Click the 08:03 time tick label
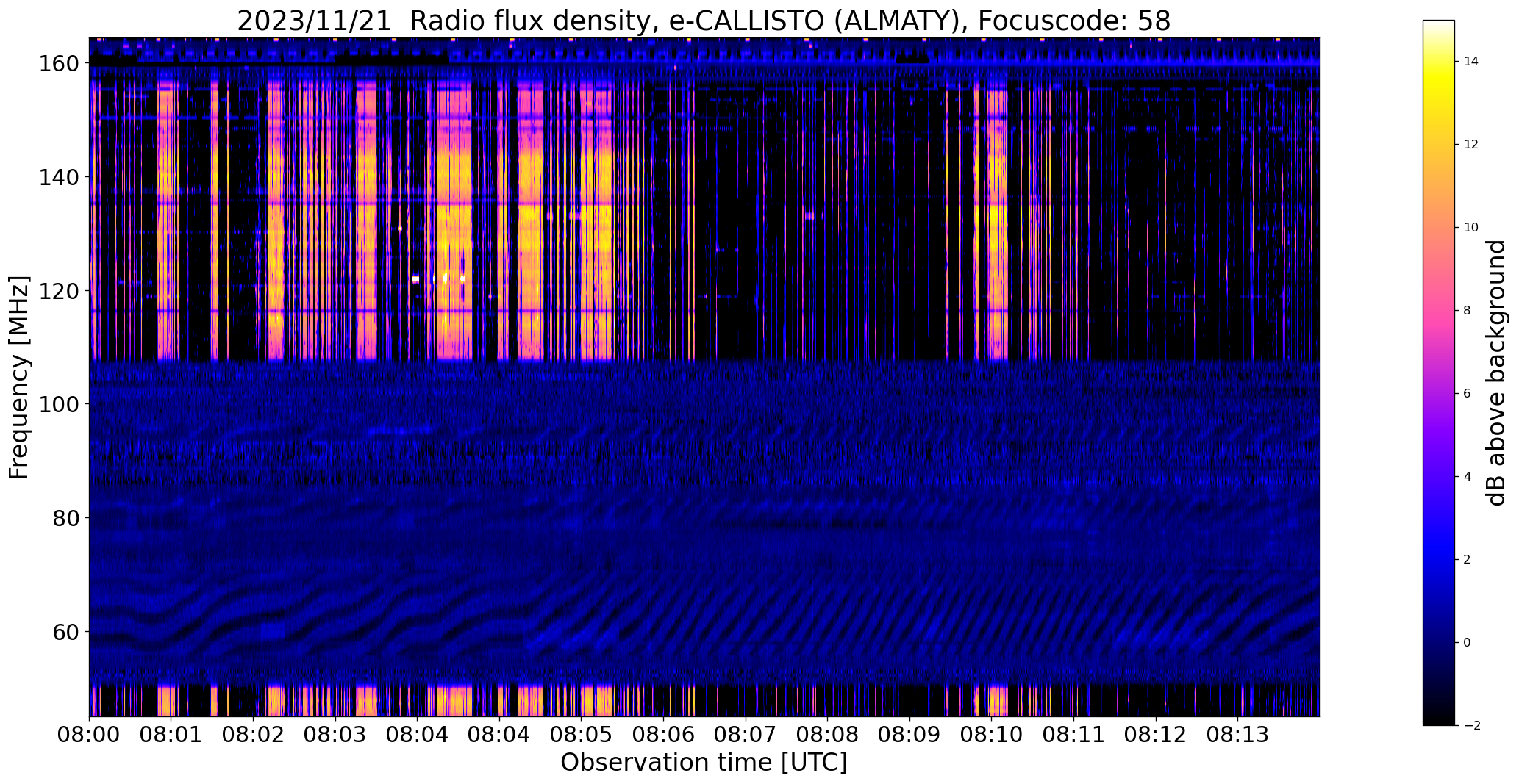Viewport: 1519px width, 784px height. [x=335, y=735]
